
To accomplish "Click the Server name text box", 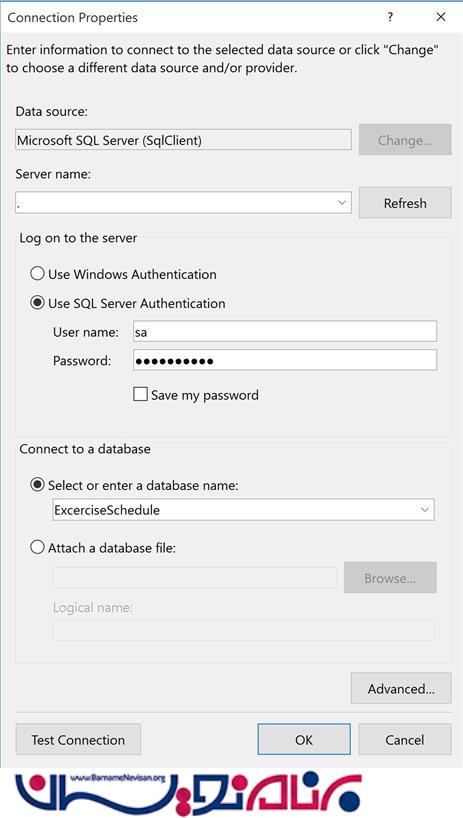I will tap(175, 202).
